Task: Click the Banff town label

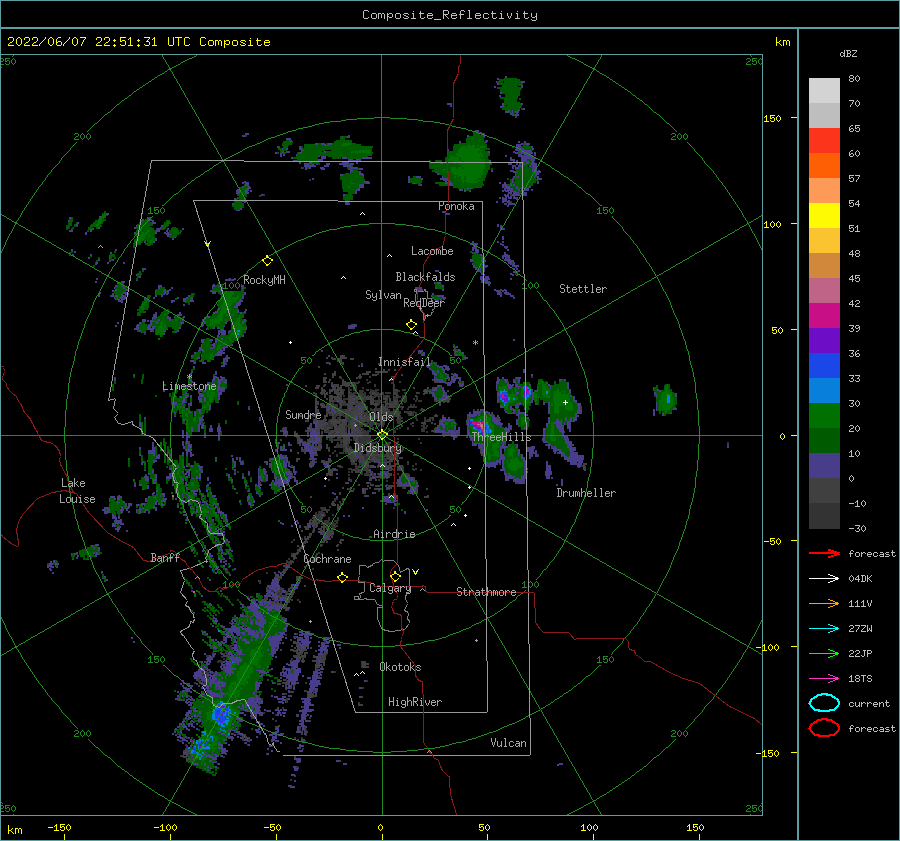Action: click(165, 557)
